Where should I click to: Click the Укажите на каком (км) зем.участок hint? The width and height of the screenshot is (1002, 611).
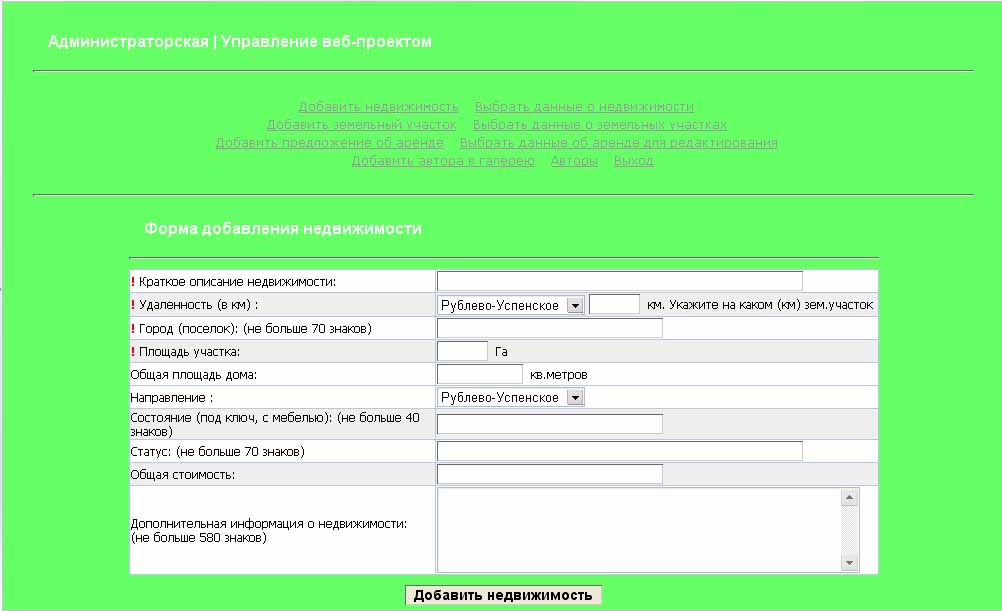tap(771, 305)
